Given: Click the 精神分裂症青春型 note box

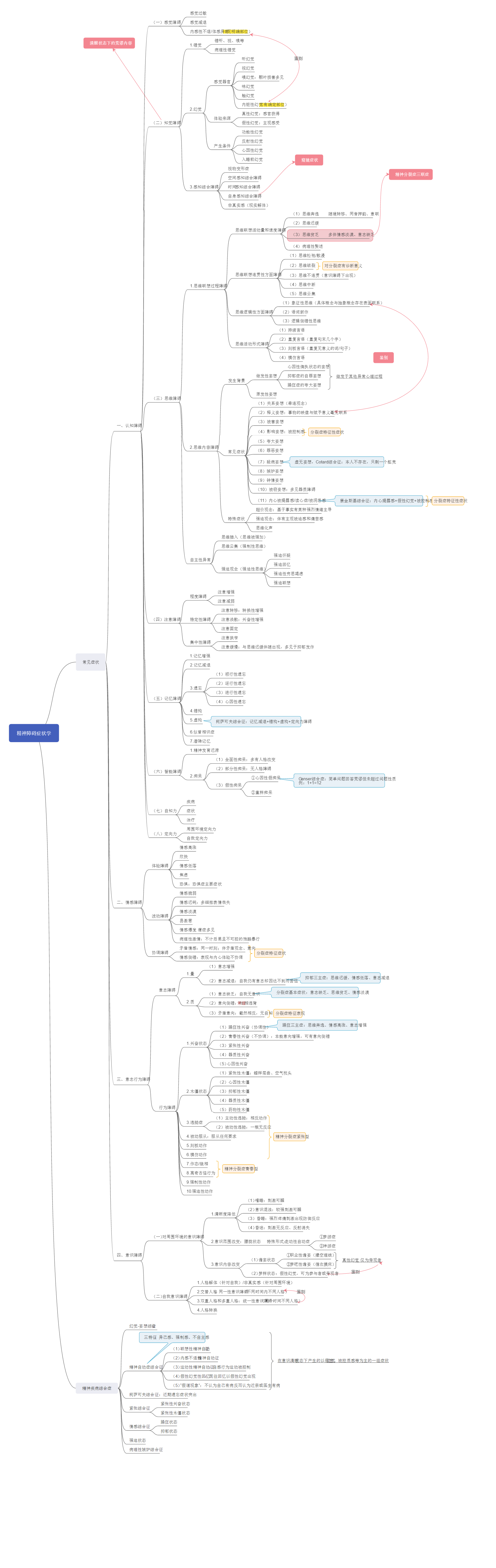Looking at the screenshot, I should (239, 1168).
